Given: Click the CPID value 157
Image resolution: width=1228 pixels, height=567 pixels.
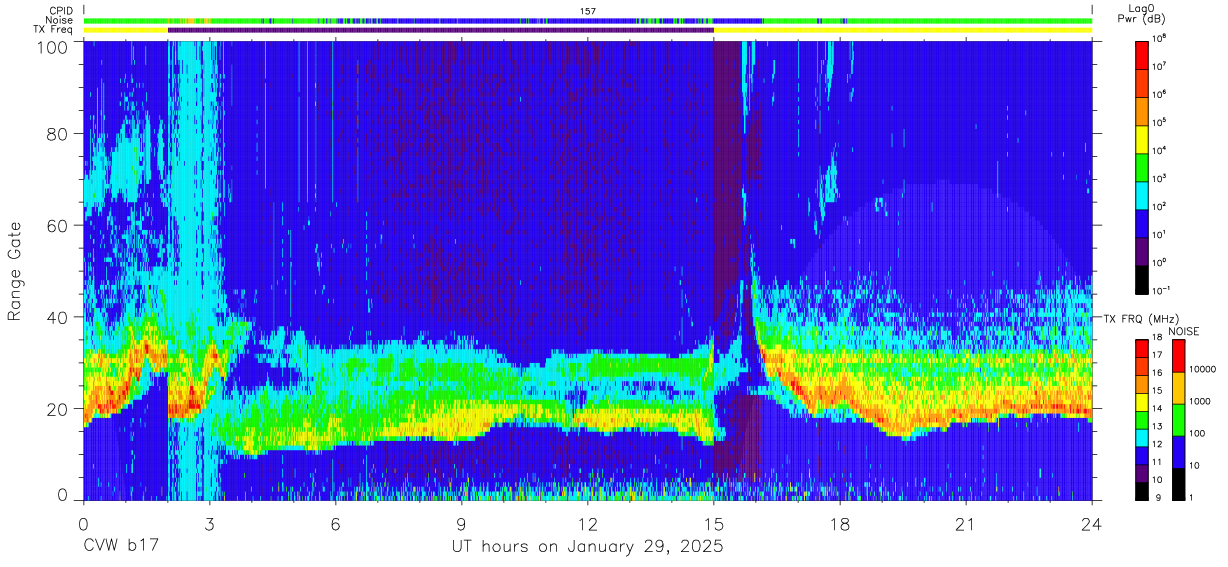Looking at the screenshot, I should click(x=587, y=10).
